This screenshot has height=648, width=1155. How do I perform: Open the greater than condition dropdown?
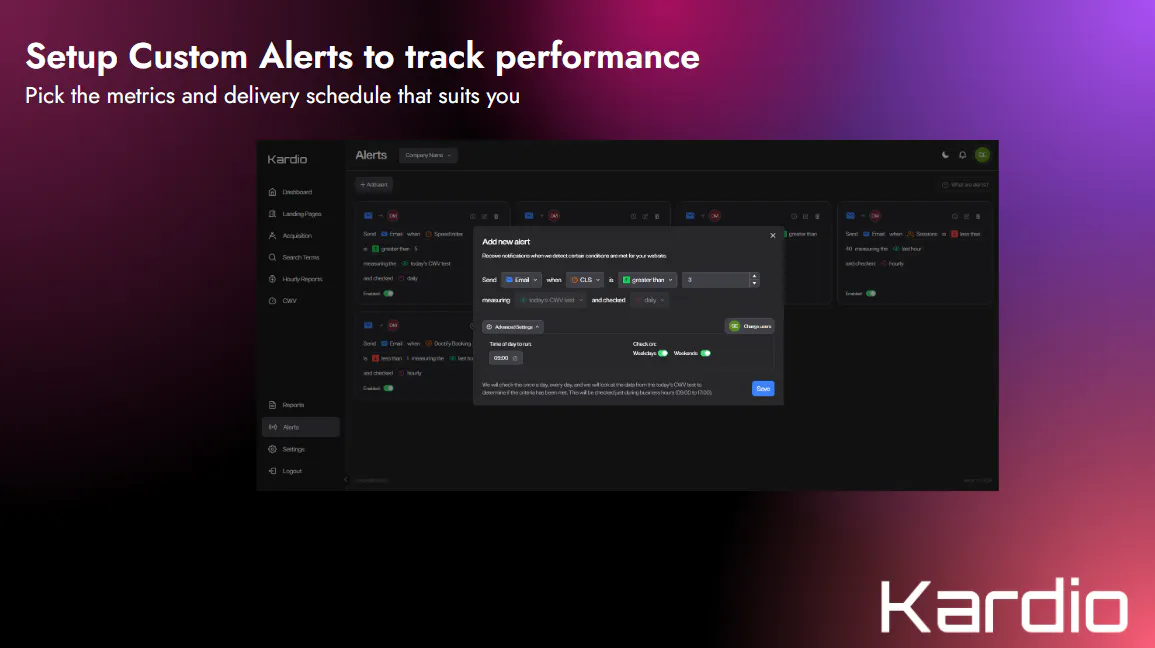point(647,280)
